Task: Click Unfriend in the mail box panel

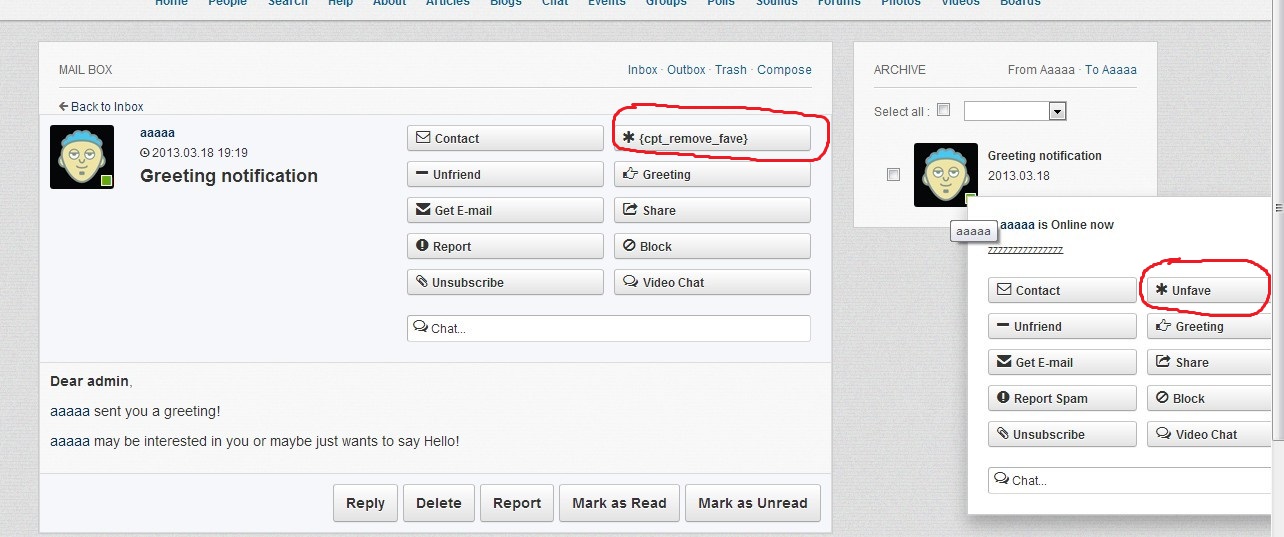Action: click(505, 174)
